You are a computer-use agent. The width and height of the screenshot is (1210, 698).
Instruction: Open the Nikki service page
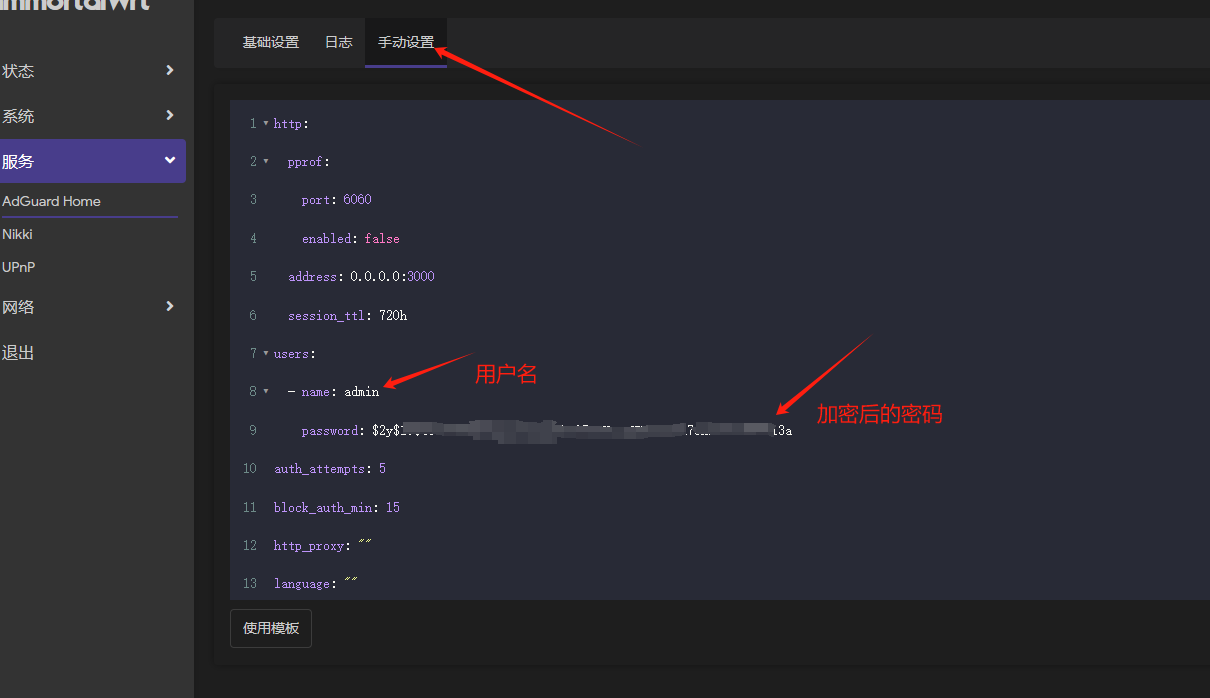pyautogui.click(x=17, y=233)
